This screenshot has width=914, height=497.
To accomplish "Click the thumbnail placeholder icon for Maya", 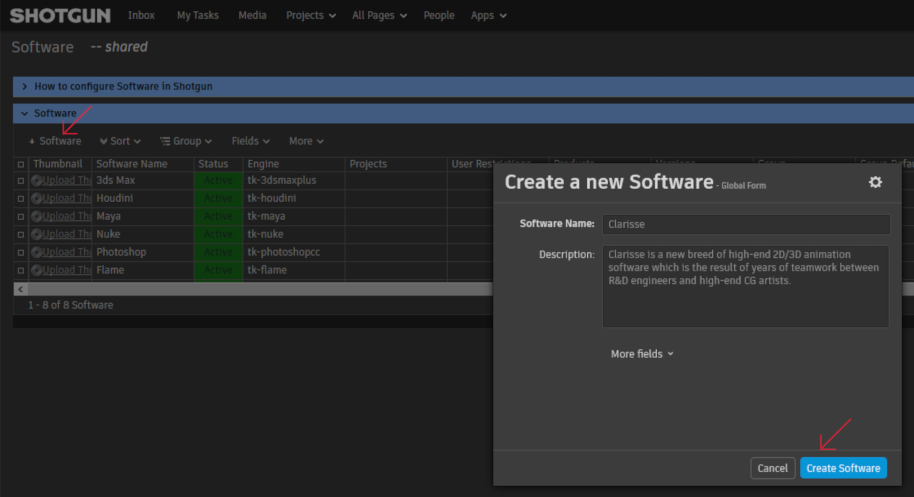I will (36, 216).
